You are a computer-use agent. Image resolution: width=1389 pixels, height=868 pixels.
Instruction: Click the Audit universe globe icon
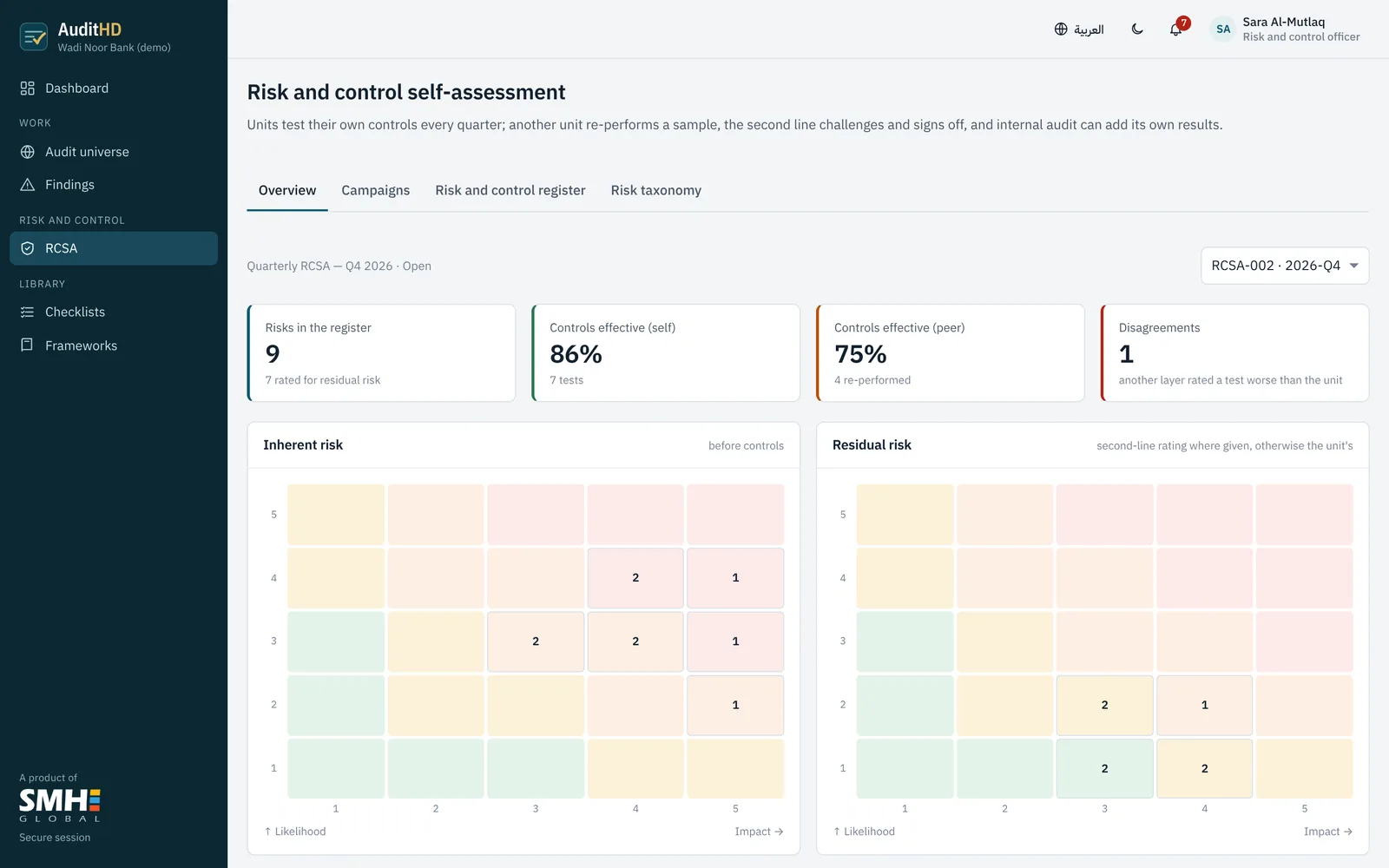click(28, 152)
